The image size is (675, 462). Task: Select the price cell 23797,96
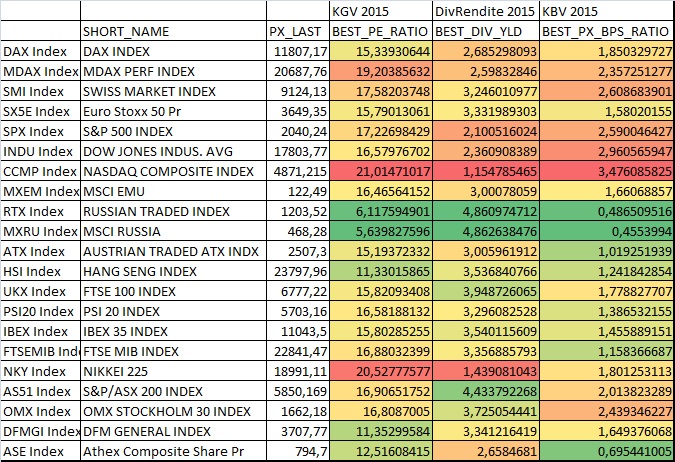(x=298, y=271)
